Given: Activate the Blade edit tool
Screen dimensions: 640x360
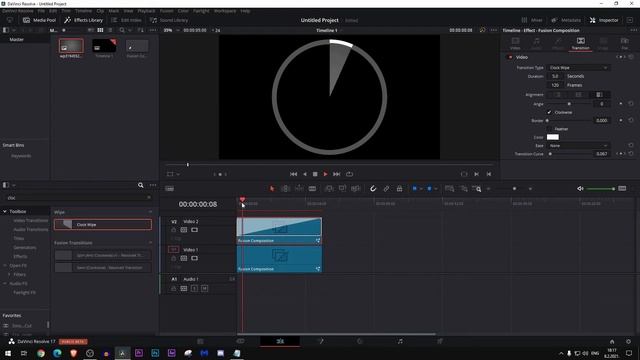Looking at the screenshot, I should coord(312,188).
